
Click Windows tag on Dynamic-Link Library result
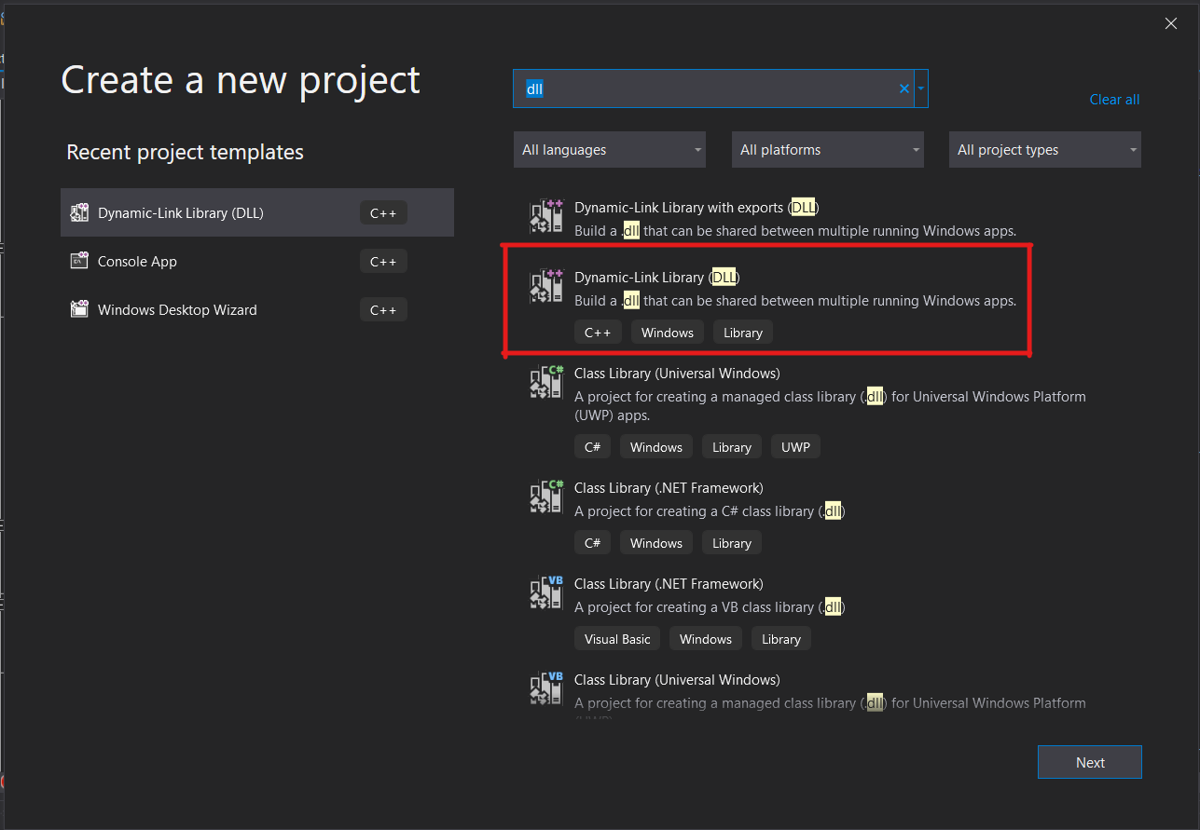667,332
